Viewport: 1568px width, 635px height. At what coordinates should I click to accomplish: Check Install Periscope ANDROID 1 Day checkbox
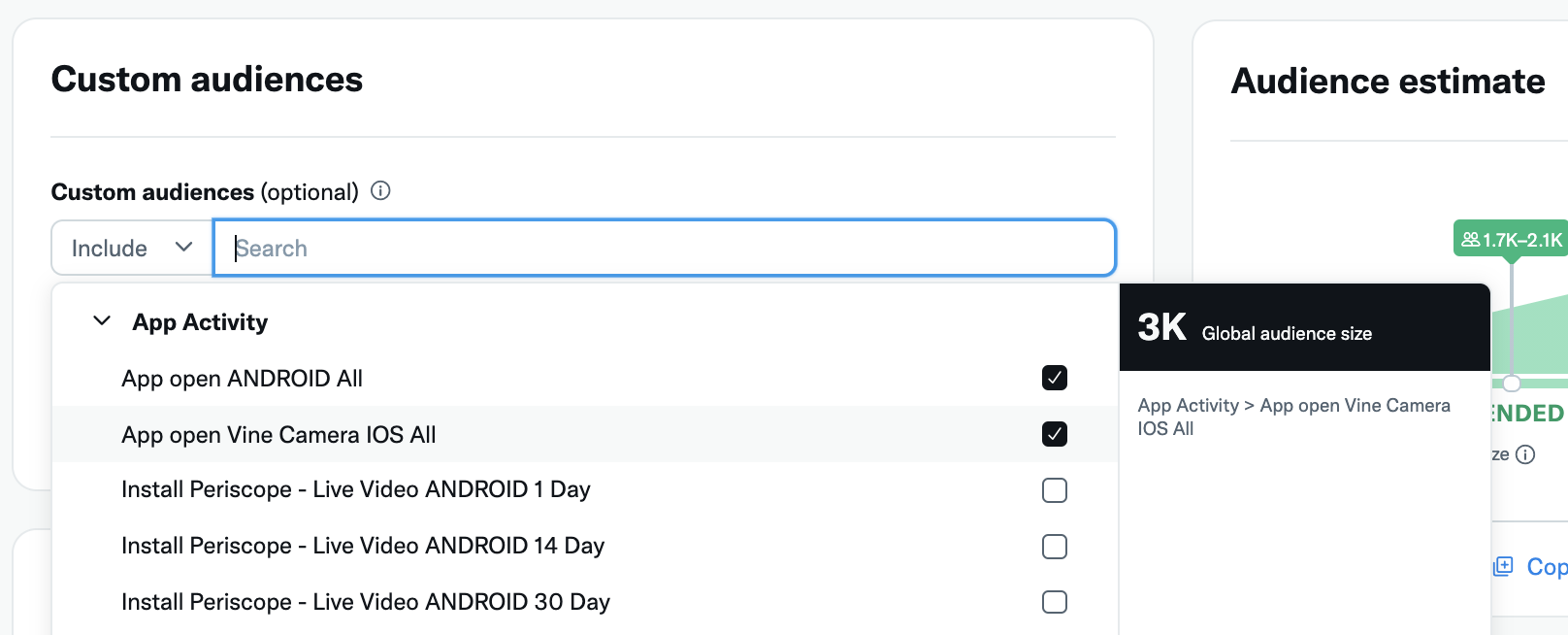click(x=1054, y=490)
